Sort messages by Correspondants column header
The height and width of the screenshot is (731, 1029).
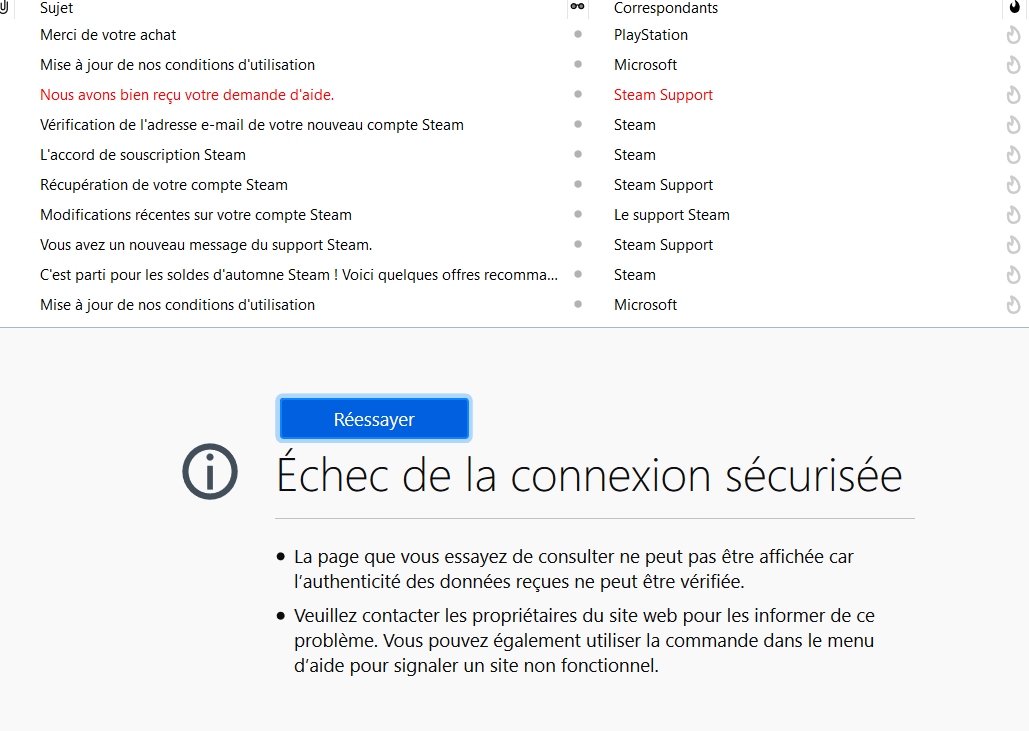click(665, 8)
